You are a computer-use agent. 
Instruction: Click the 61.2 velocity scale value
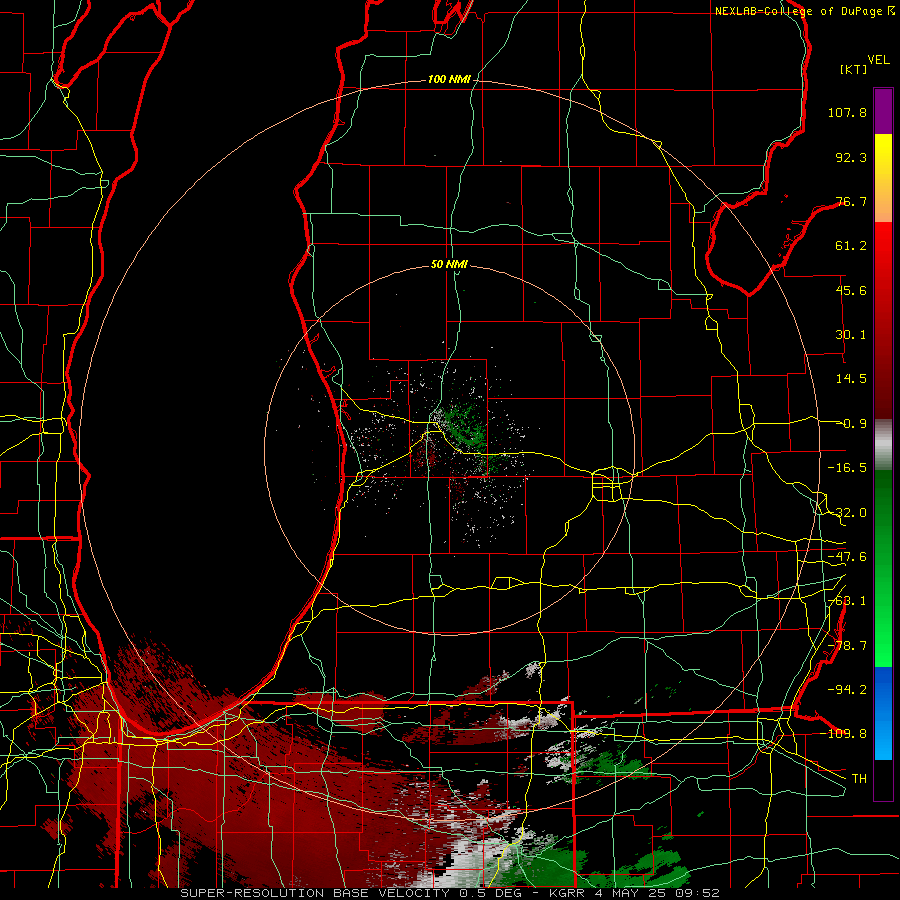tap(851, 246)
